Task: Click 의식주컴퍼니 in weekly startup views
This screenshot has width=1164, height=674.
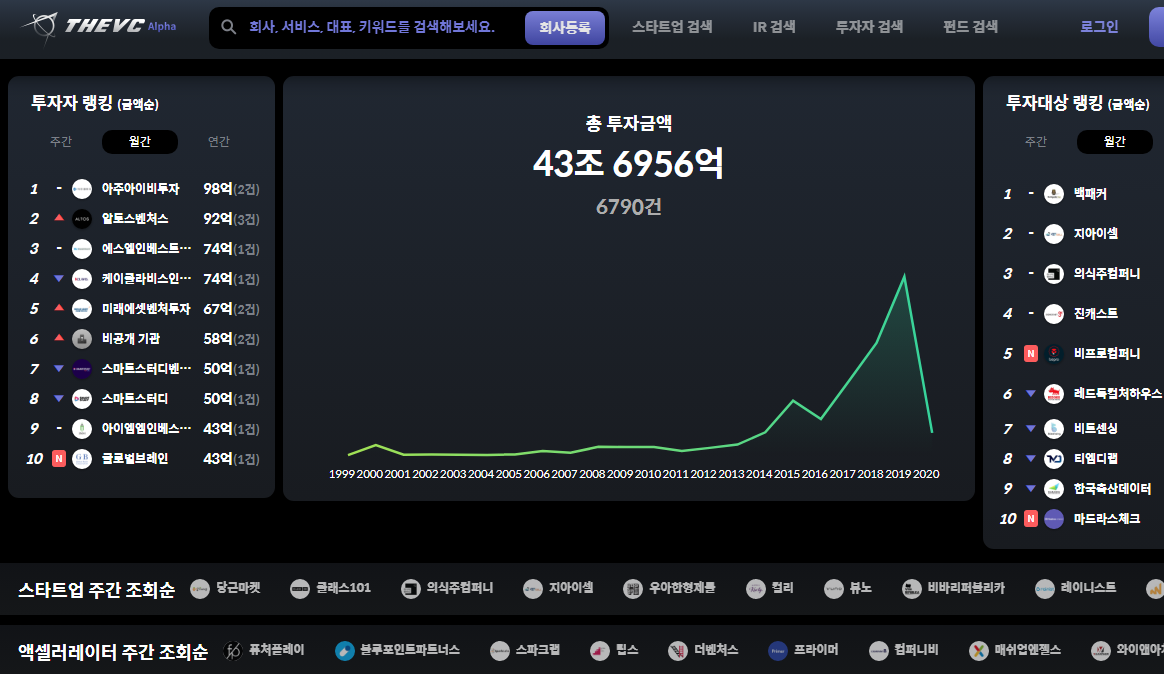Action: 447,588
